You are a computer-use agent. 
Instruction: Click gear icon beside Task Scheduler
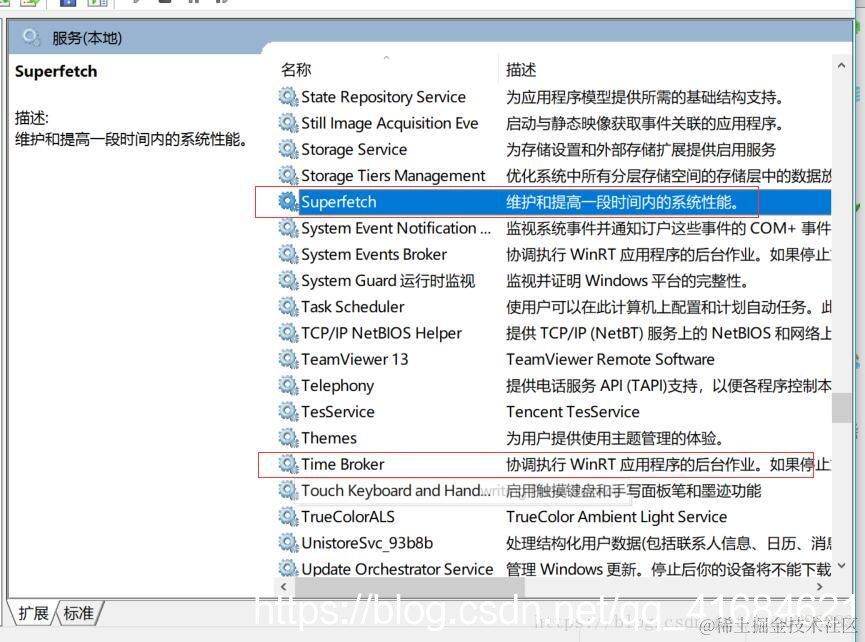point(288,307)
